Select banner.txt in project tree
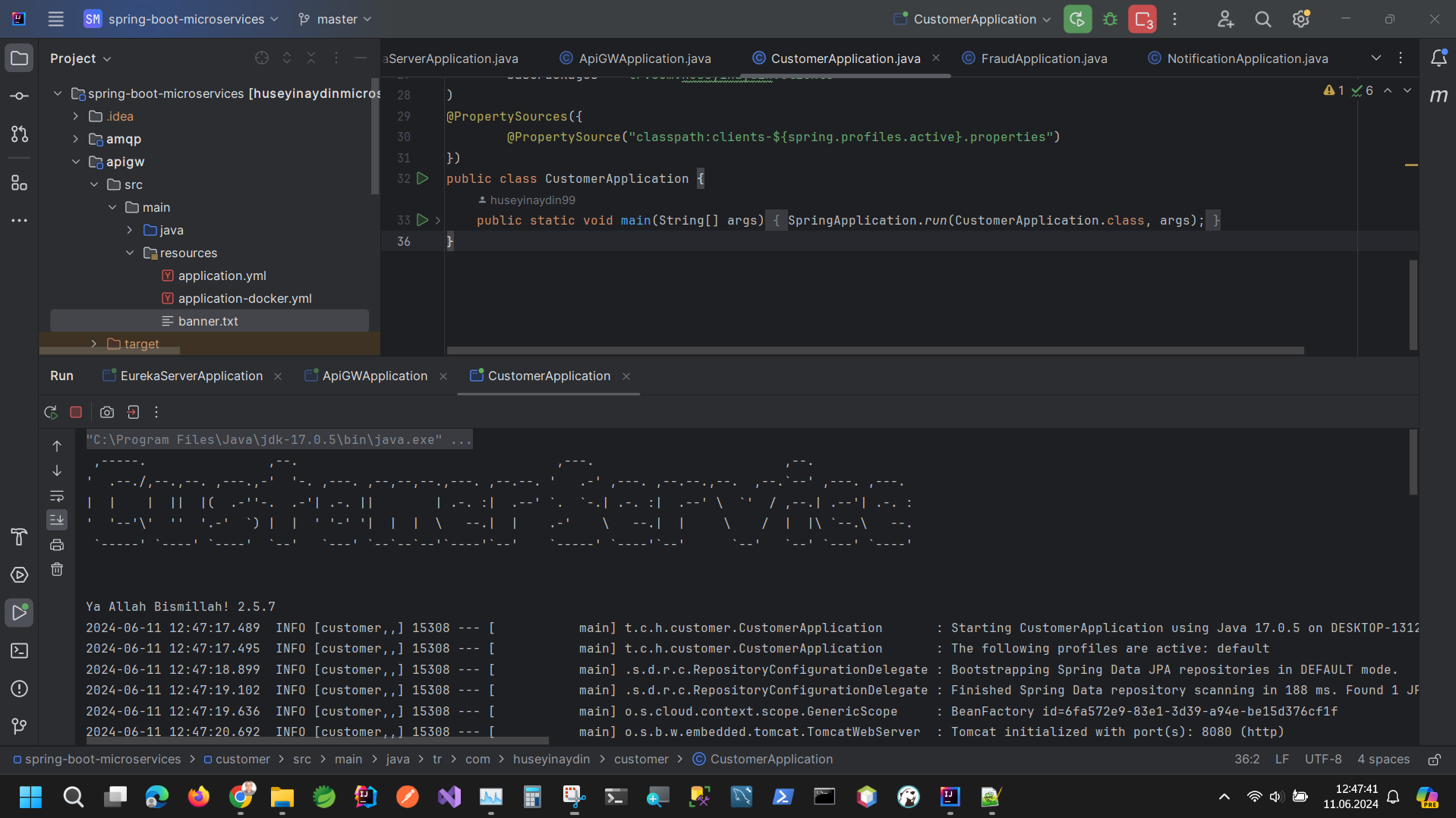This screenshot has height=818, width=1456. (x=210, y=321)
